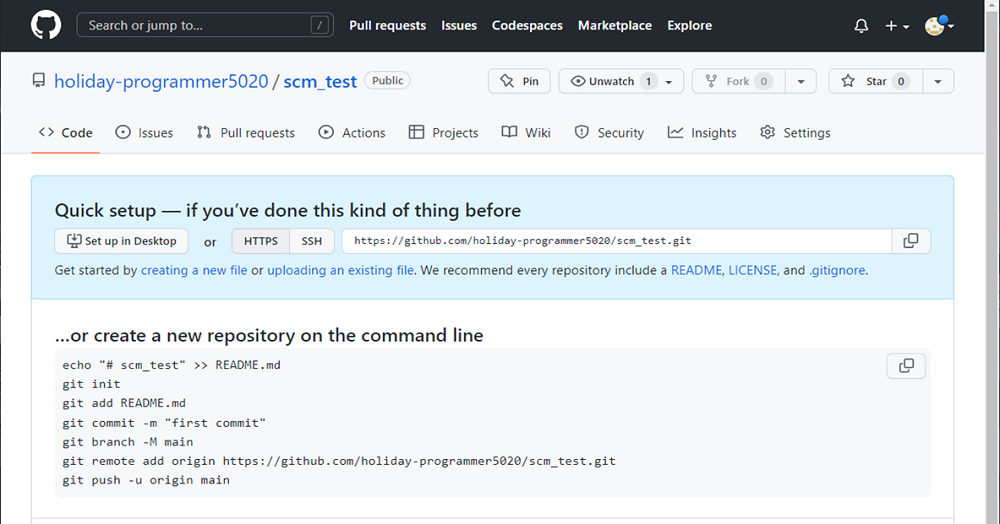
Task: Open Pull requests in top navigation
Action: pos(387,25)
